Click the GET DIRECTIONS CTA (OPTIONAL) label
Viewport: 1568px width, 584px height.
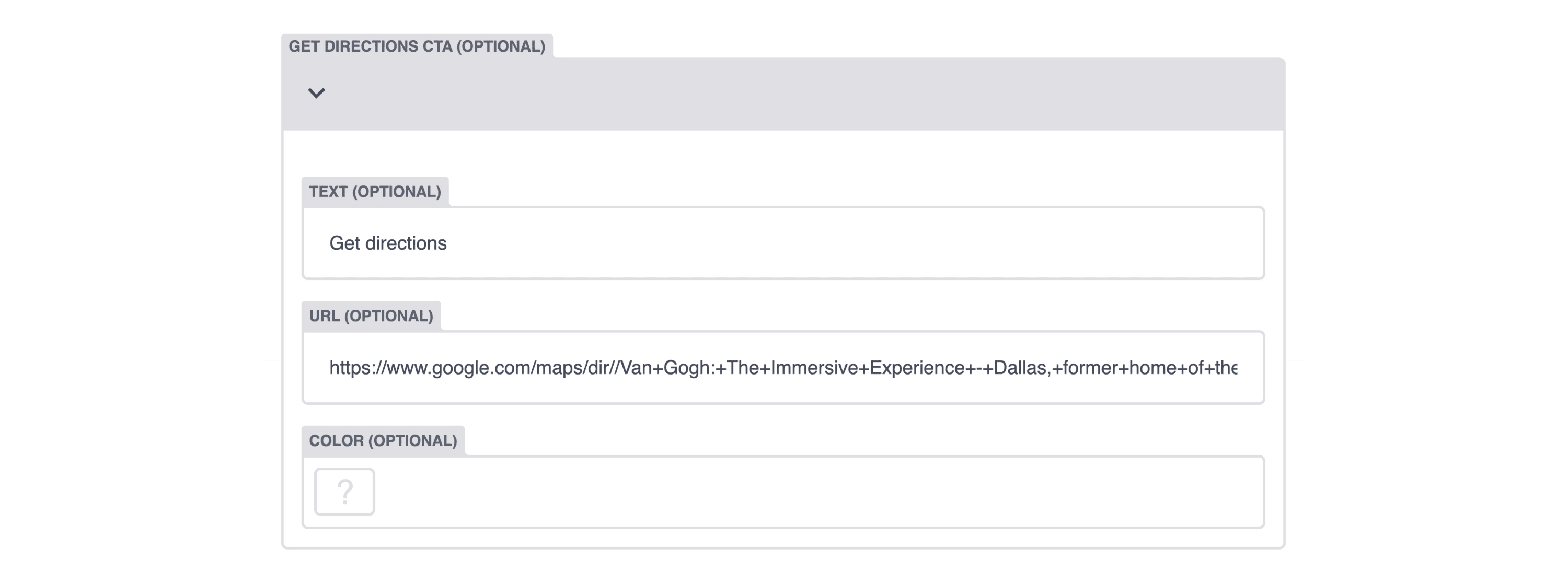[x=417, y=46]
